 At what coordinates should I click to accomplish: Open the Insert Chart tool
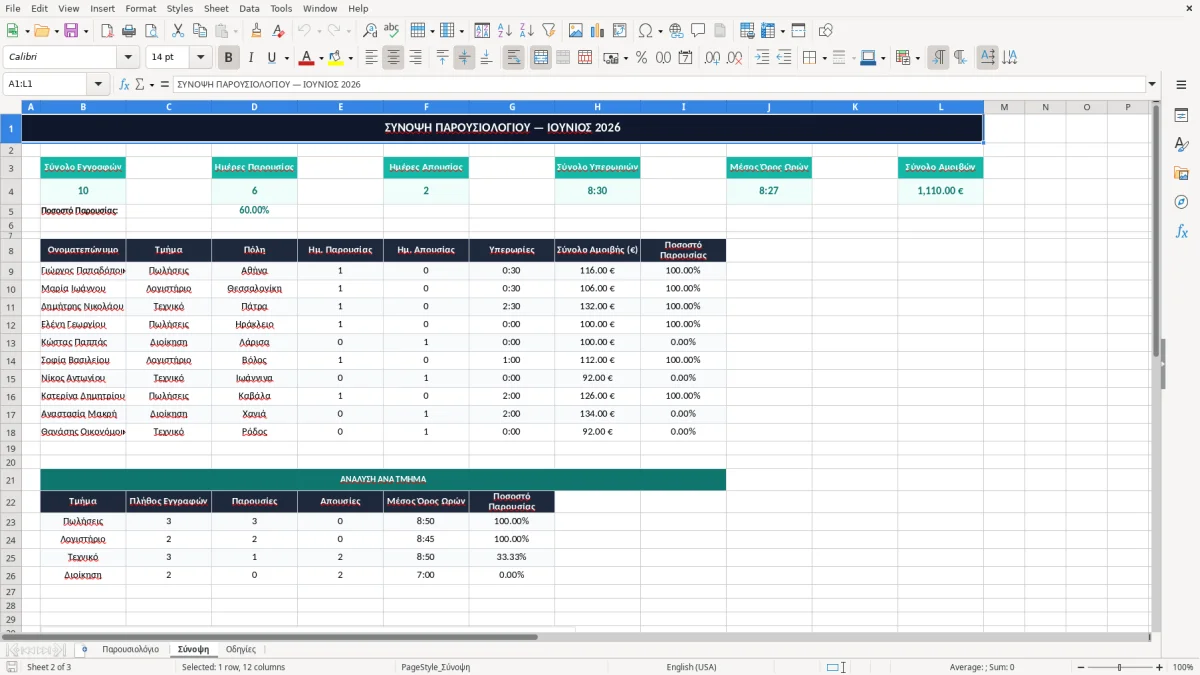[597, 31]
